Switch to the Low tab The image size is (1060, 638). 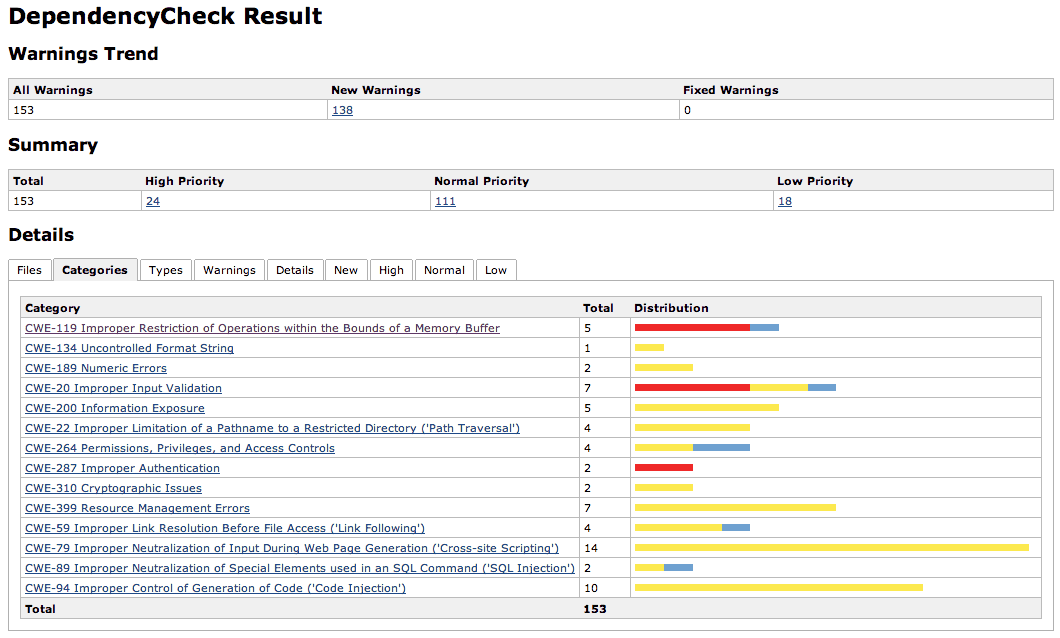click(496, 270)
